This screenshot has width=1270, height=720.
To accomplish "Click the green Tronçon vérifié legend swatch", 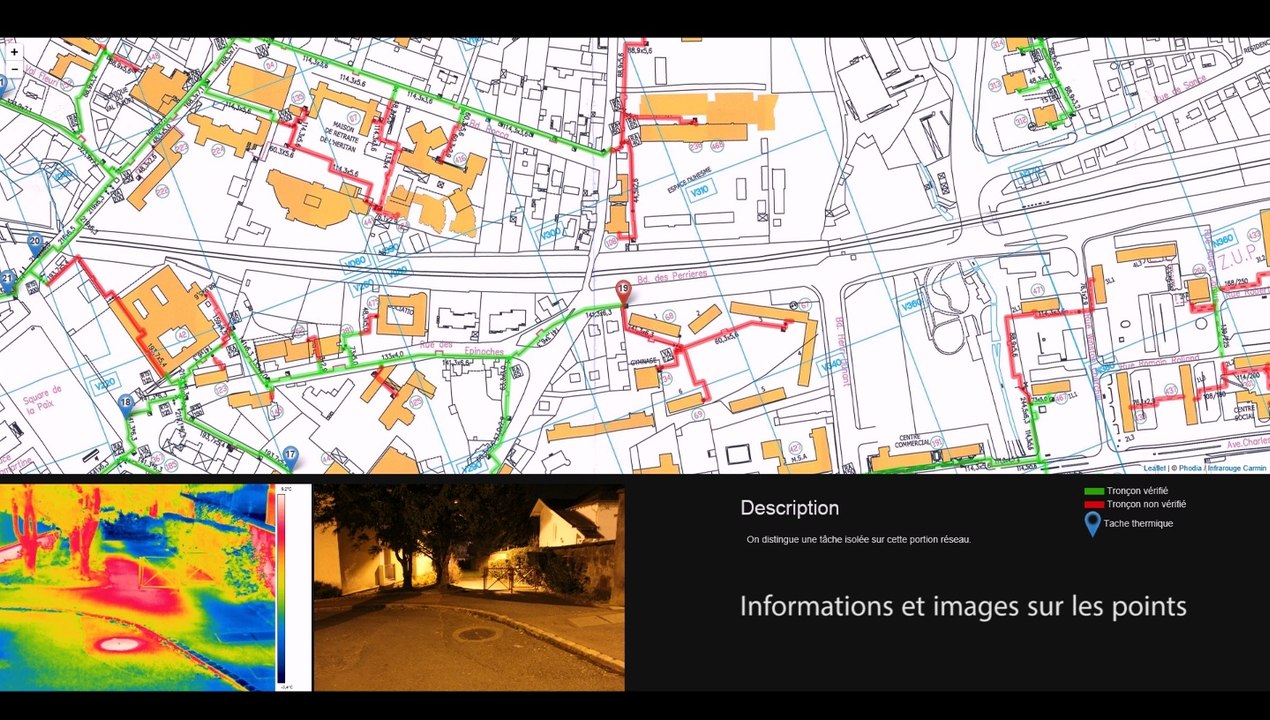I will [1094, 492].
